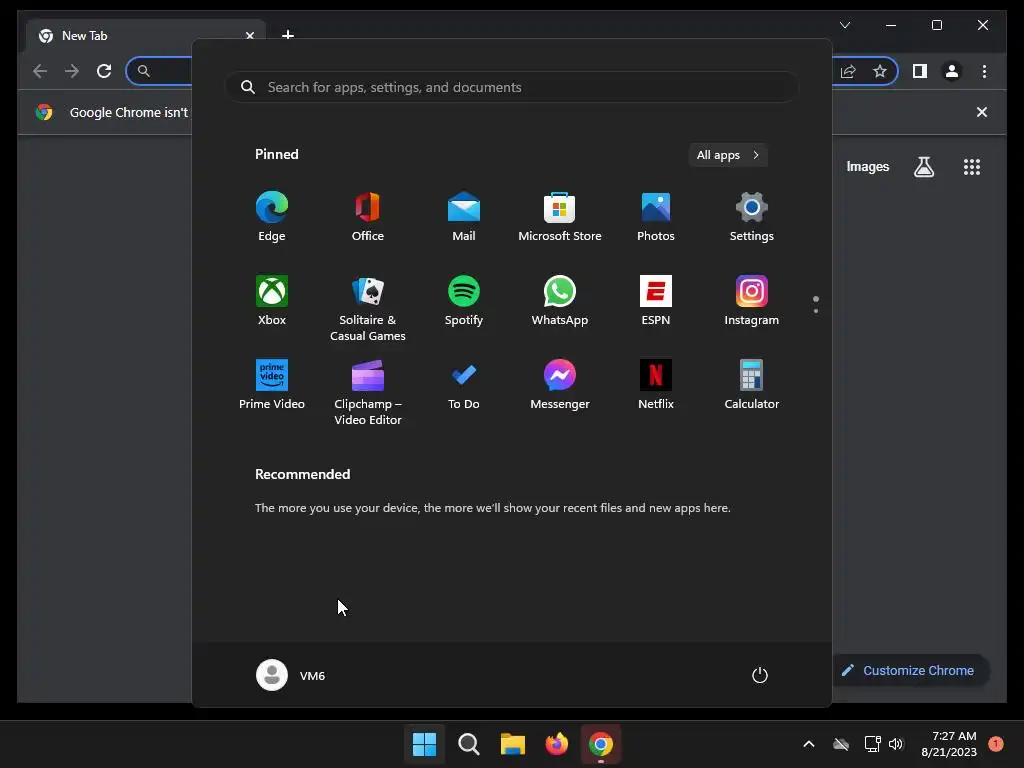Open Microsoft Store

pos(560,217)
